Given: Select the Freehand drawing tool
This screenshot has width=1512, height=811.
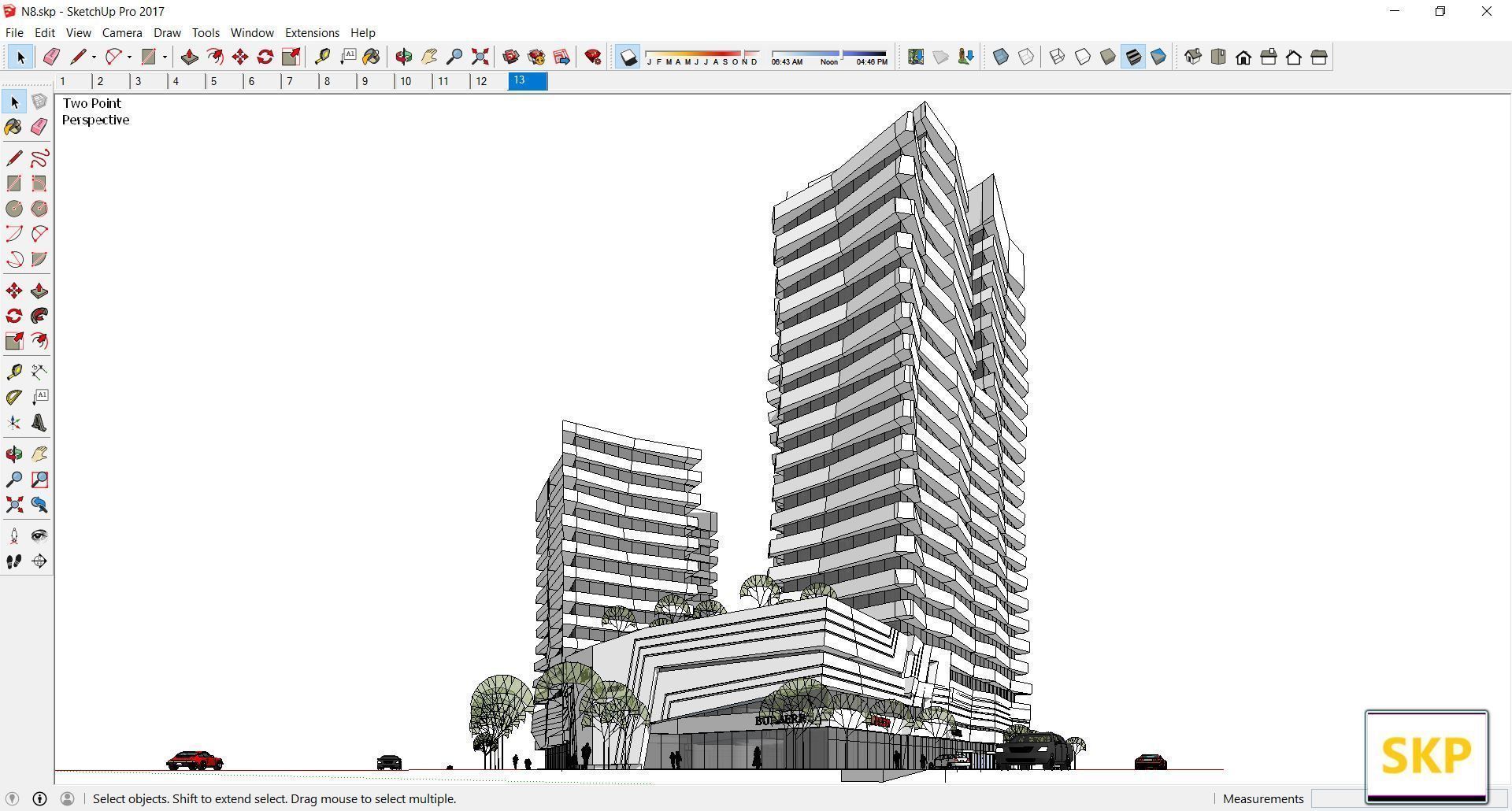Looking at the screenshot, I should [39, 158].
